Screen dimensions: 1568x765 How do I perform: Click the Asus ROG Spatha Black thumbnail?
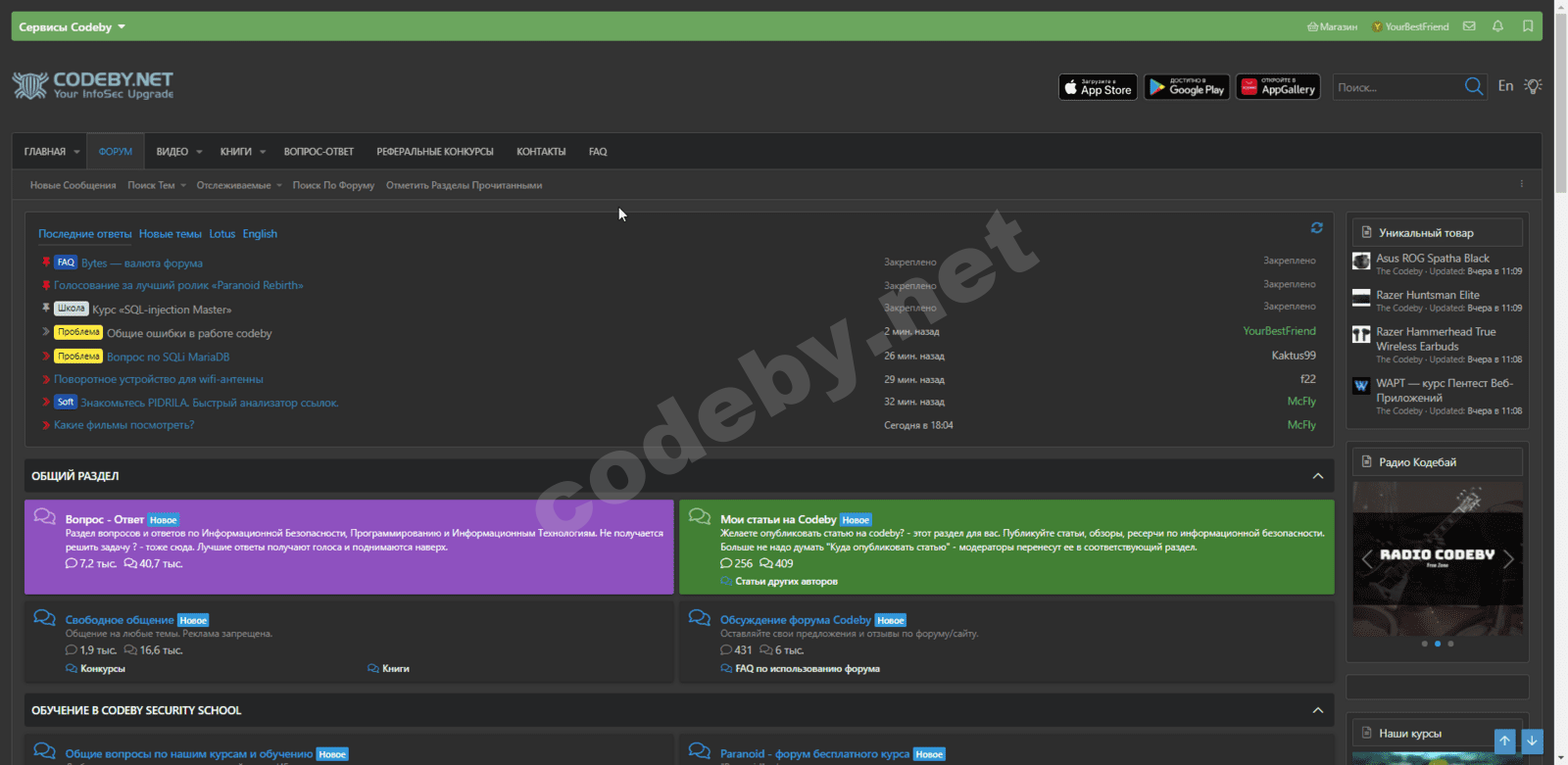(x=1361, y=261)
